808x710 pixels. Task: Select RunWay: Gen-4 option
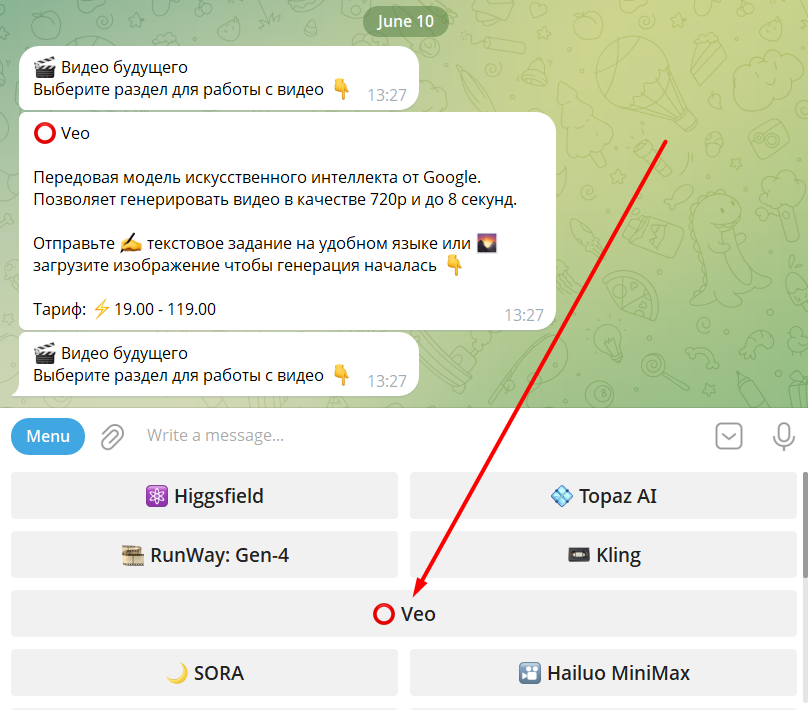(204, 555)
